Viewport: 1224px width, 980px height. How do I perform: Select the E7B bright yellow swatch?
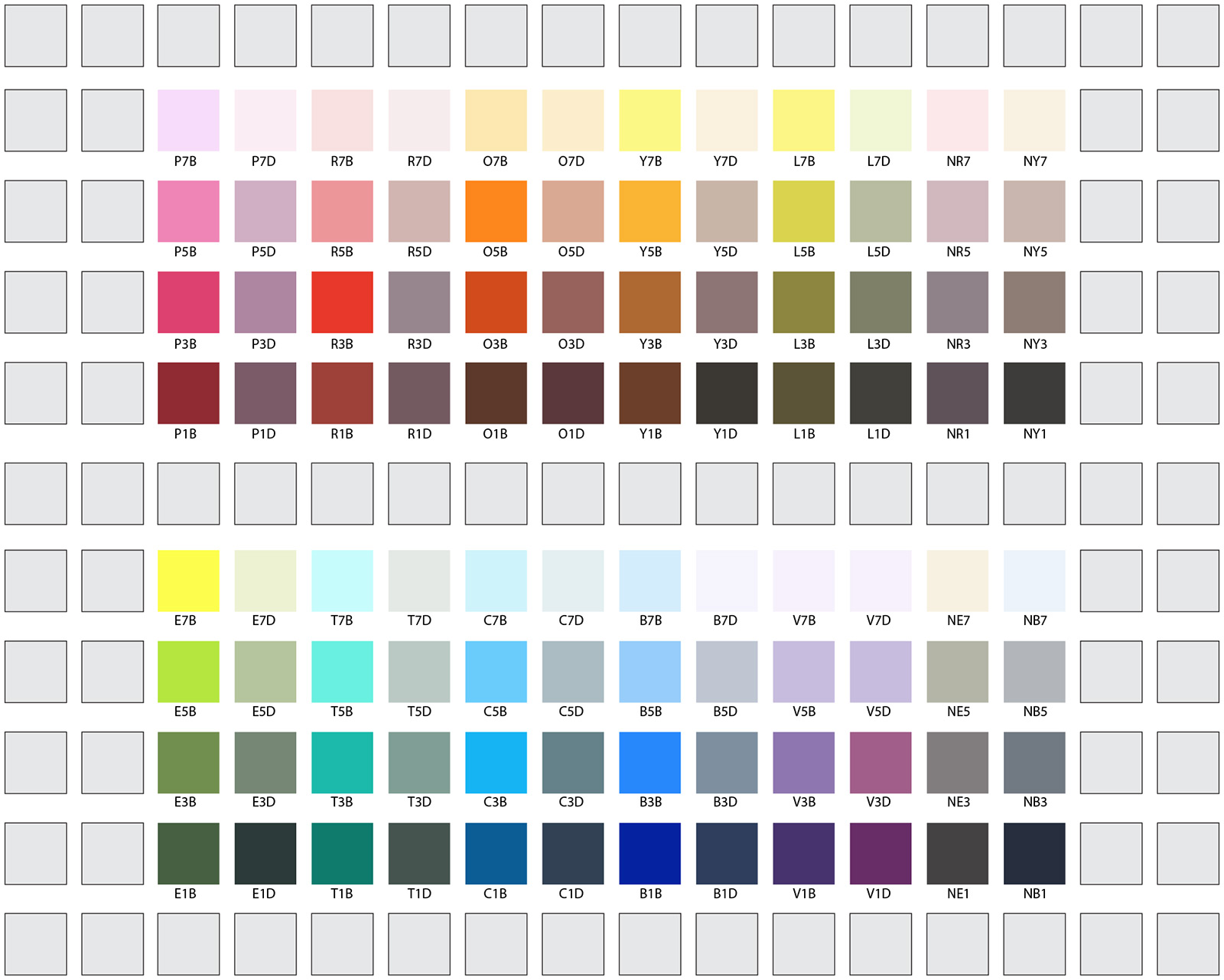(x=188, y=581)
